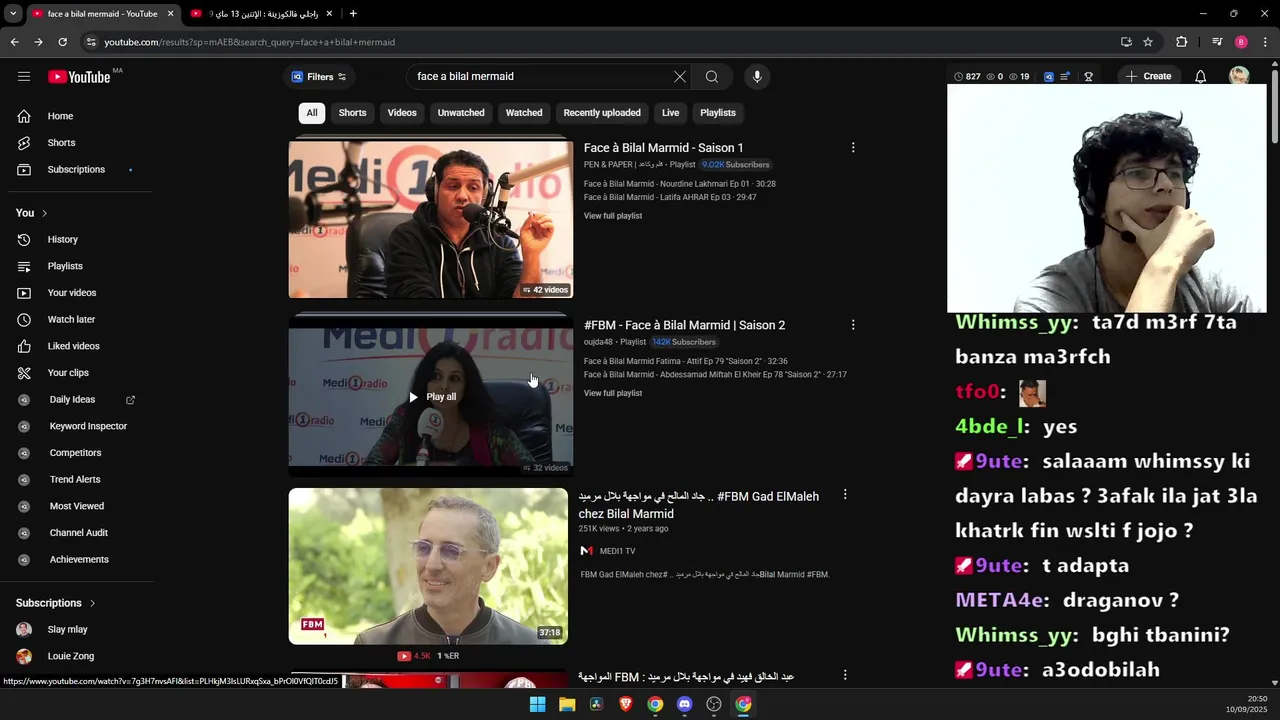
Task: Show only Watched results
Action: tap(524, 113)
